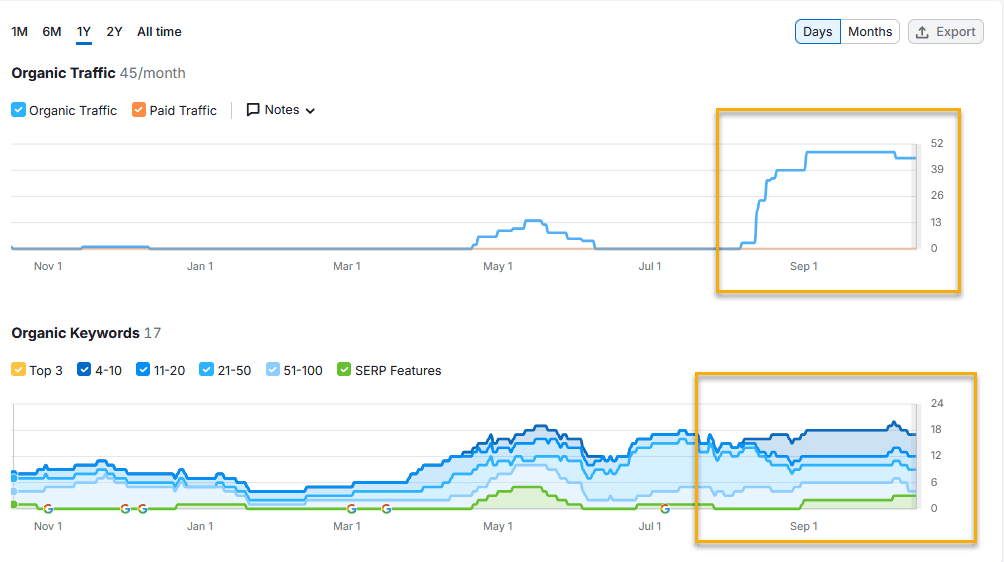Screen dimensions: 1004x562
Task: Toggle the Top 3 keywords checkbox
Action: tap(19, 370)
